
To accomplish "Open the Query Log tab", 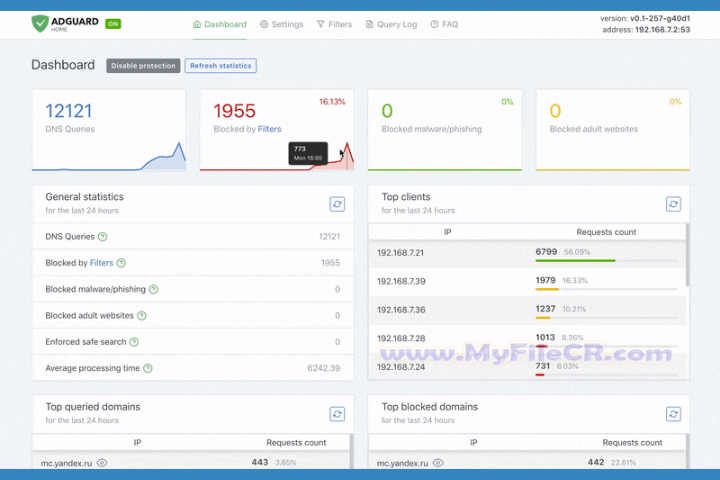I will [x=391, y=24].
